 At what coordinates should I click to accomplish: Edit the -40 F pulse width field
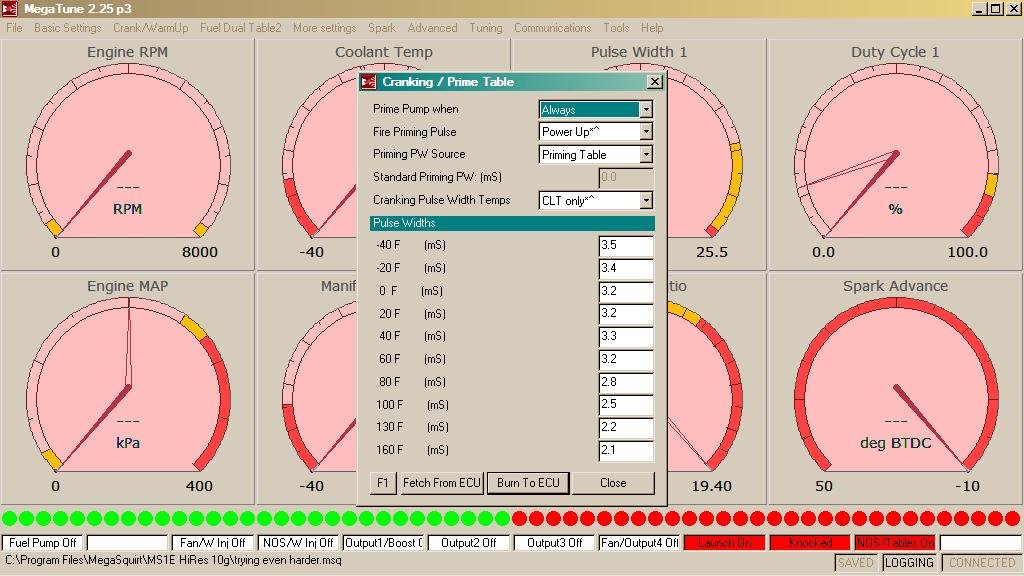[626, 246]
